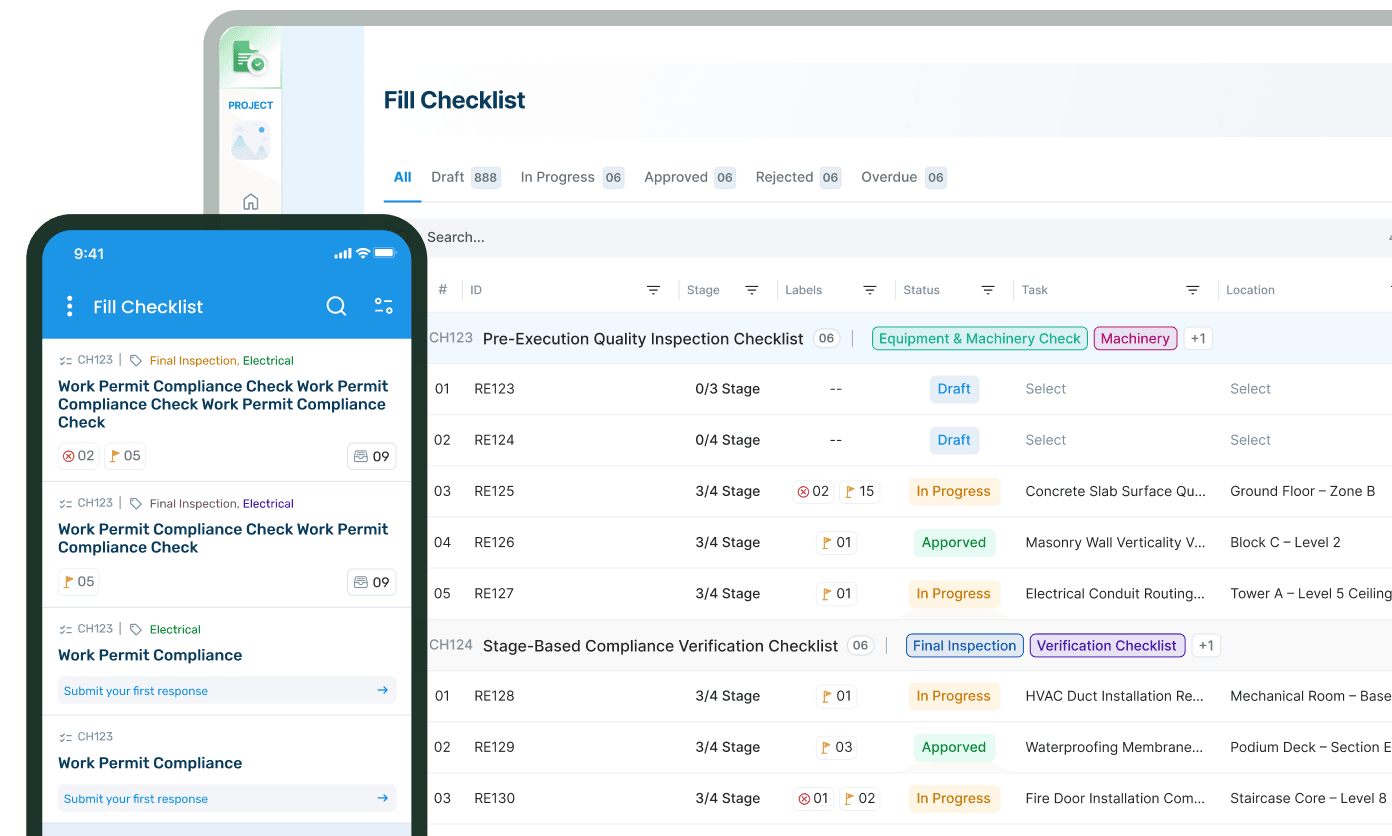The width and height of the screenshot is (1392, 836).
Task: Click the "Block C – Level 2" location cell
Action: (x=1285, y=542)
